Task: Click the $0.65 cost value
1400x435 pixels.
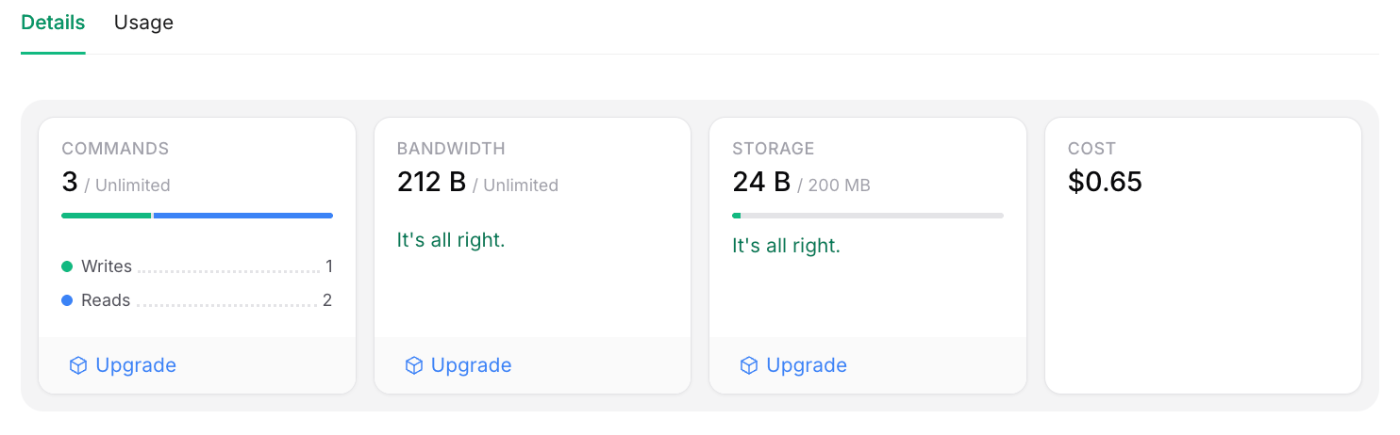Action: (x=1105, y=182)
